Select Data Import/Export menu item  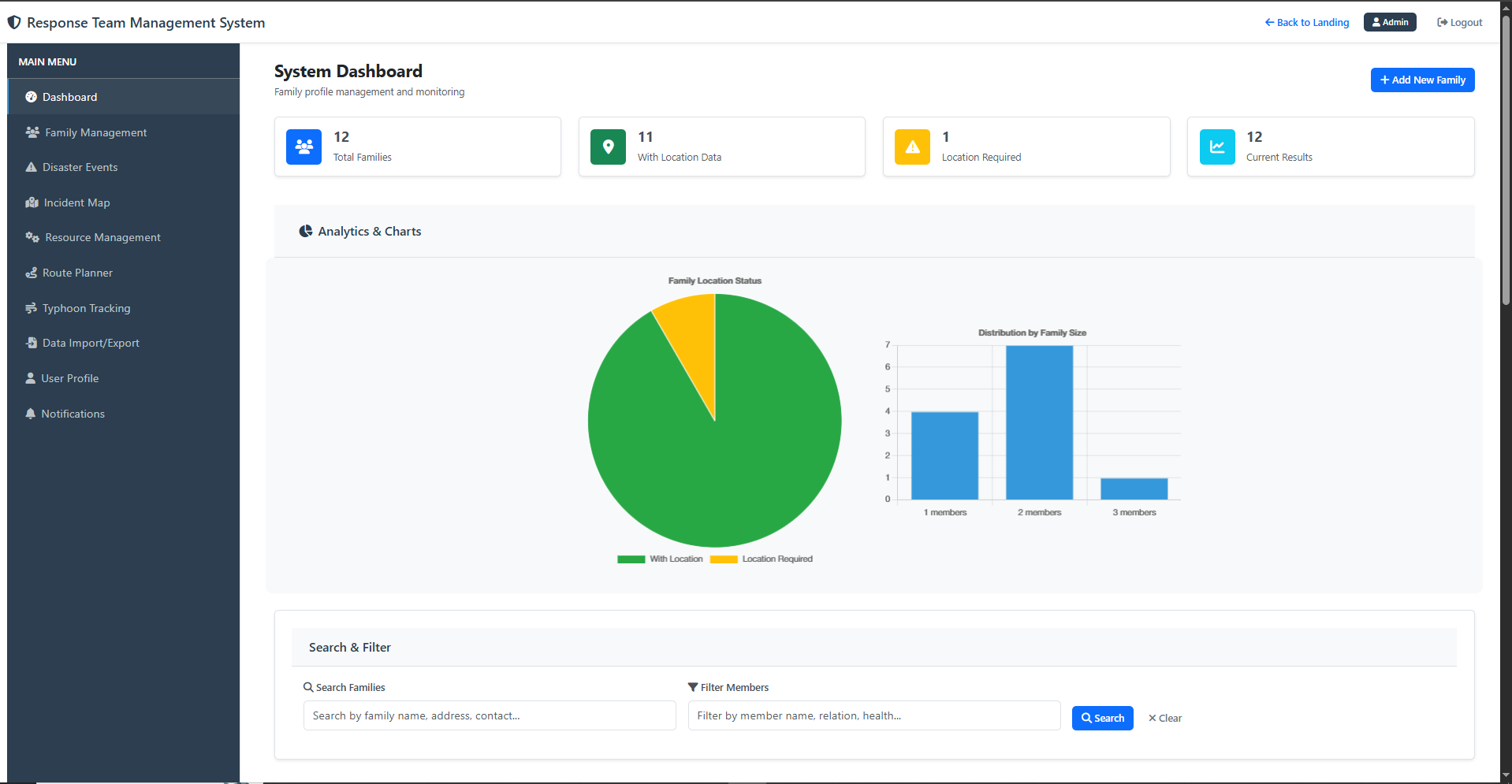(x=91, y=343)
